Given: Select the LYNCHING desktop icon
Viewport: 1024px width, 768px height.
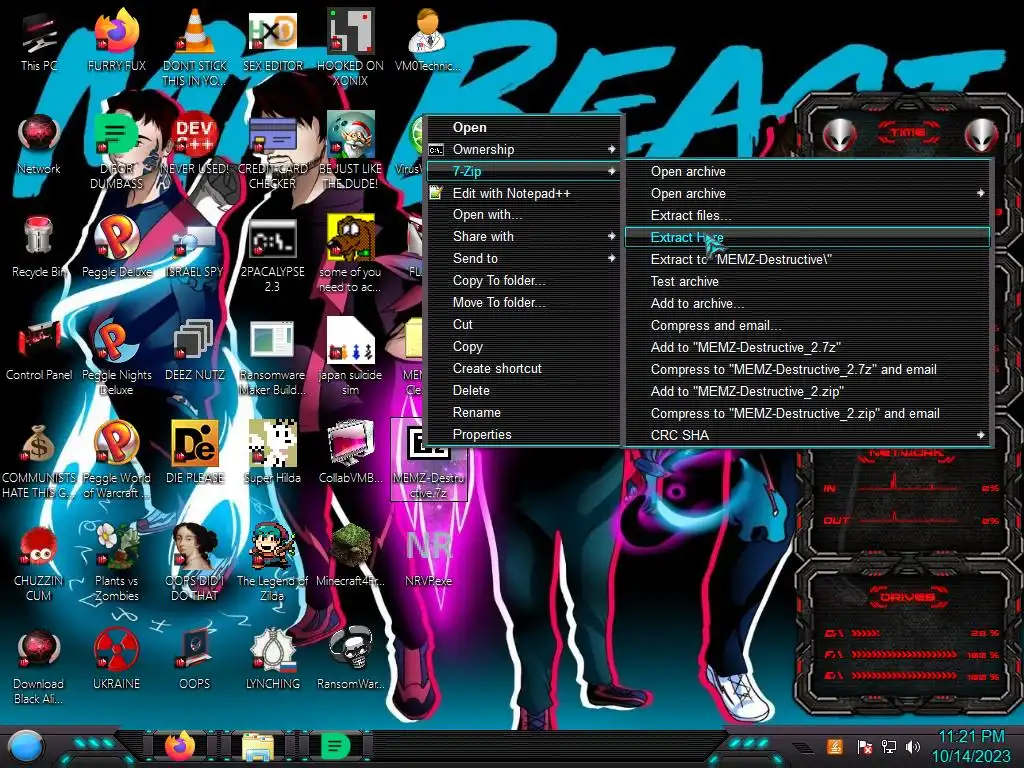Looking at the screenshot, I should [272, 660].
